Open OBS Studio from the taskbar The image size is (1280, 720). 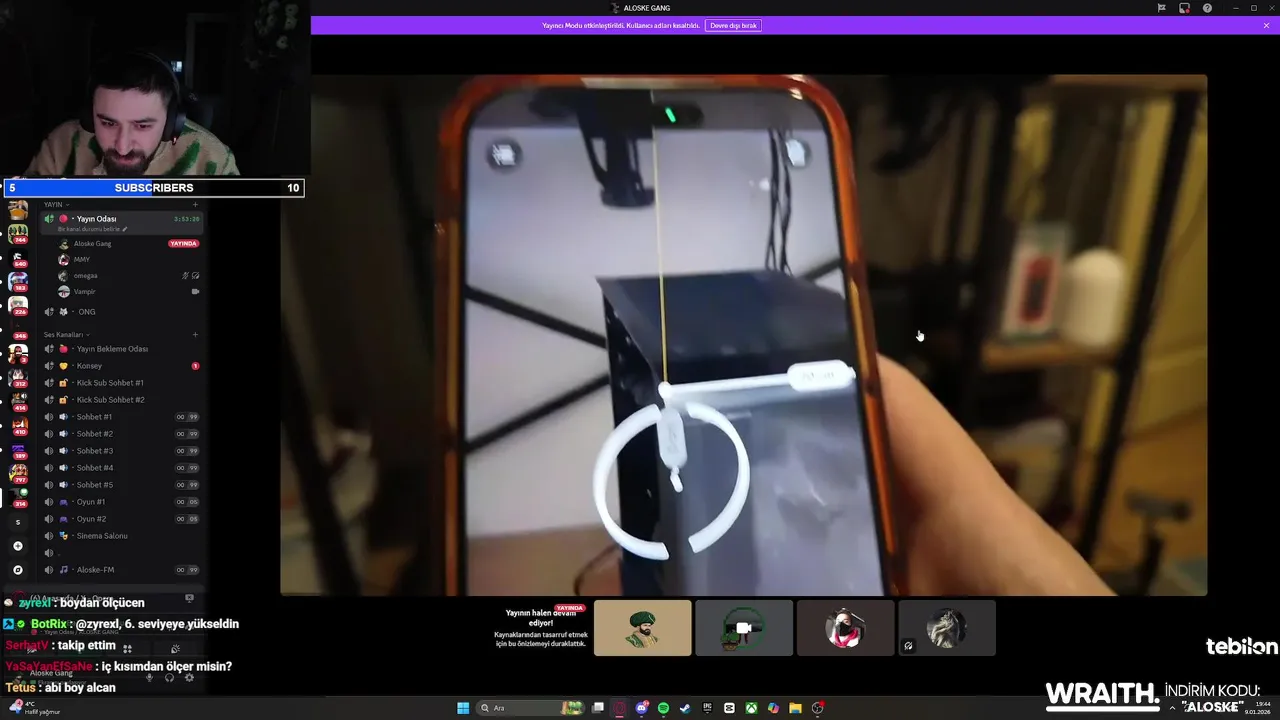pos(818,708)
